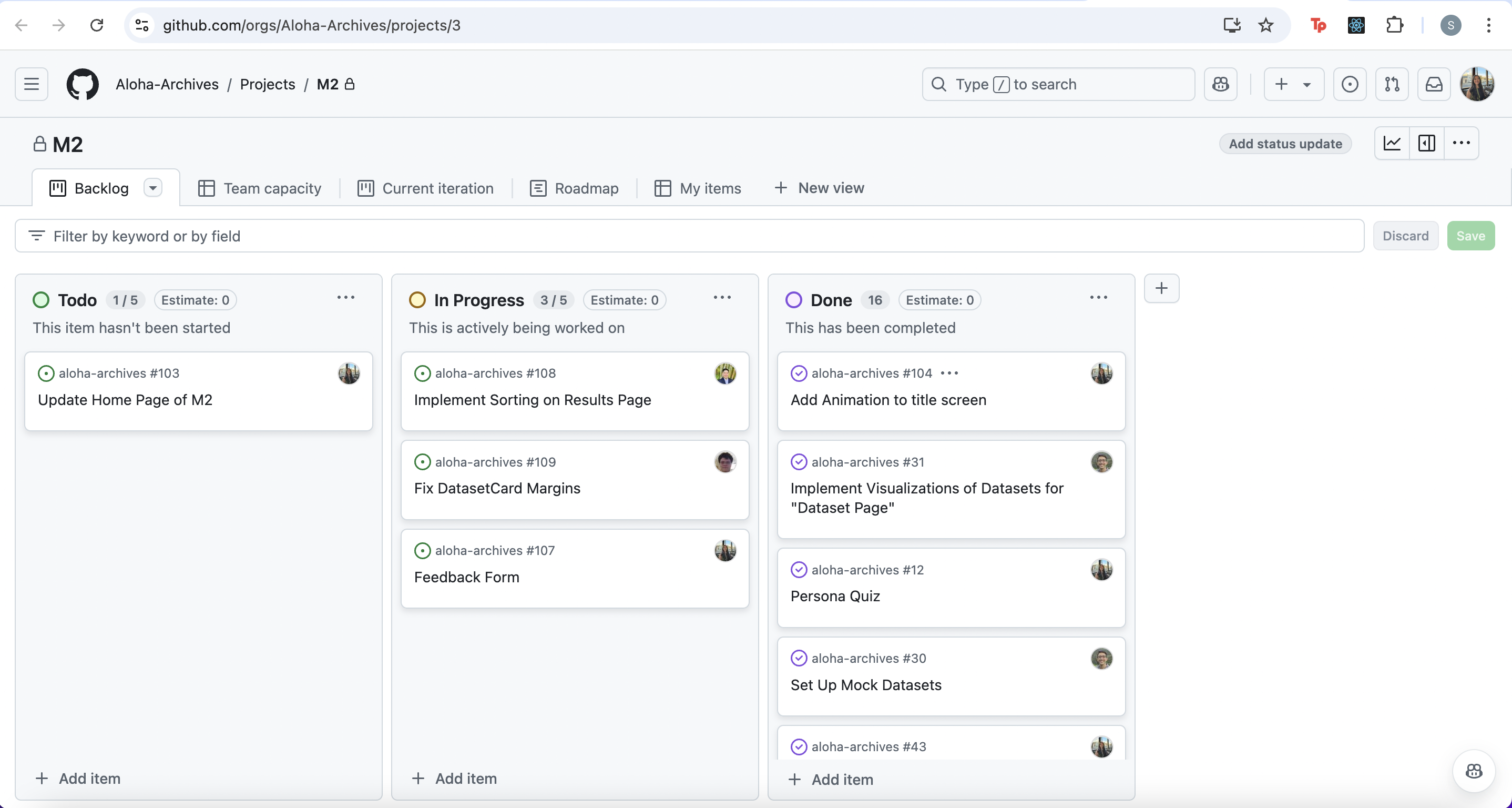This screenshot has height=808, width=1512.
Task: Open Done column three-dot menu
Action: [x=1098, y=298]
